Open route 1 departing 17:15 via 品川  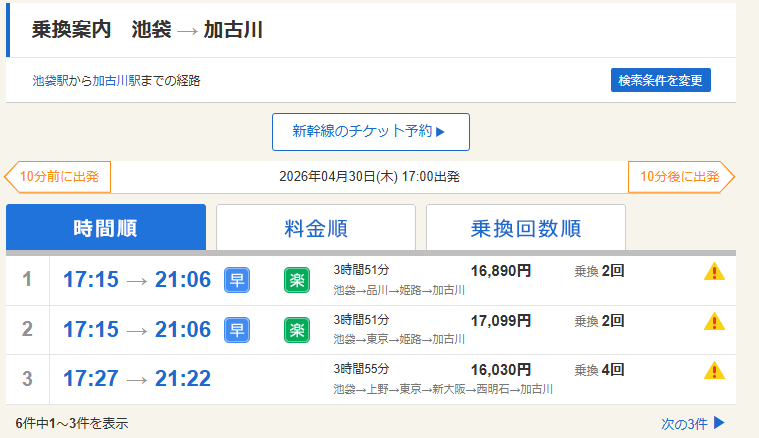tap(136, 280)
